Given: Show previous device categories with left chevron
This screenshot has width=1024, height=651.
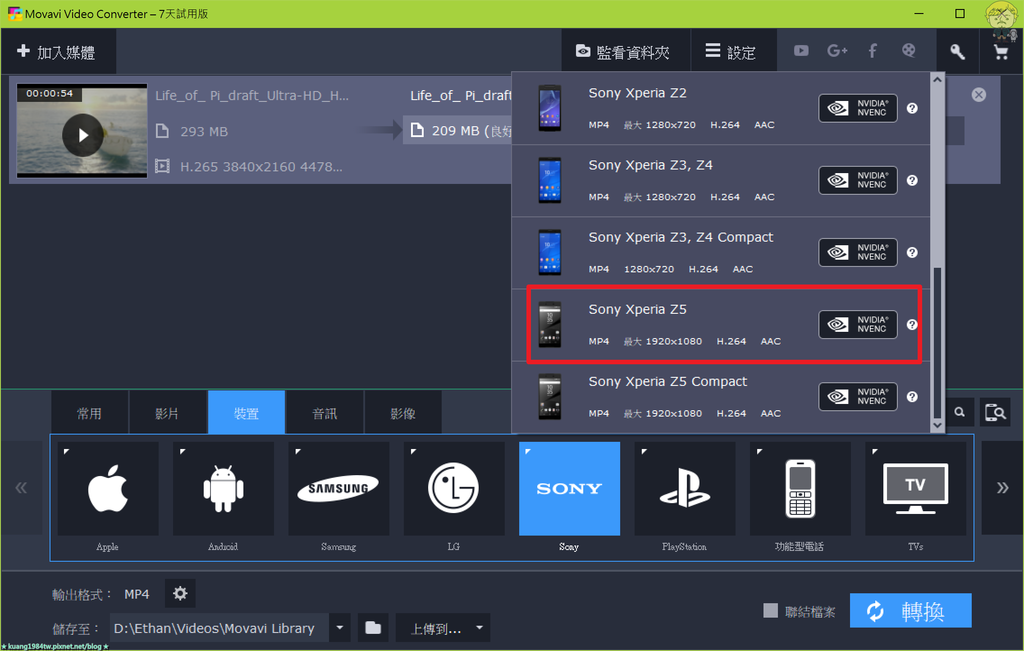Looking at the screenshot, I should point(22,488).
